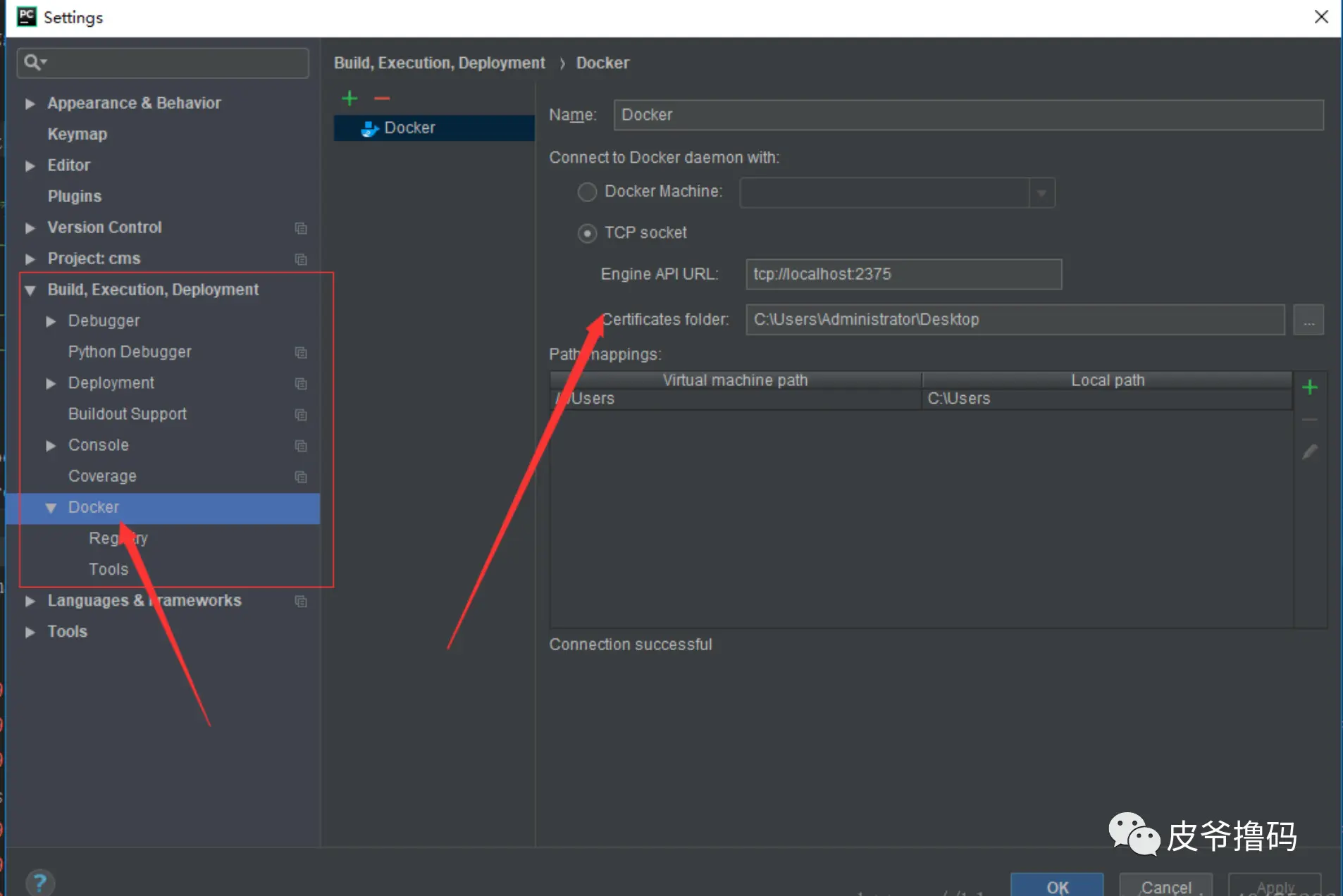Add a new Docker configuration

point(349,99)
